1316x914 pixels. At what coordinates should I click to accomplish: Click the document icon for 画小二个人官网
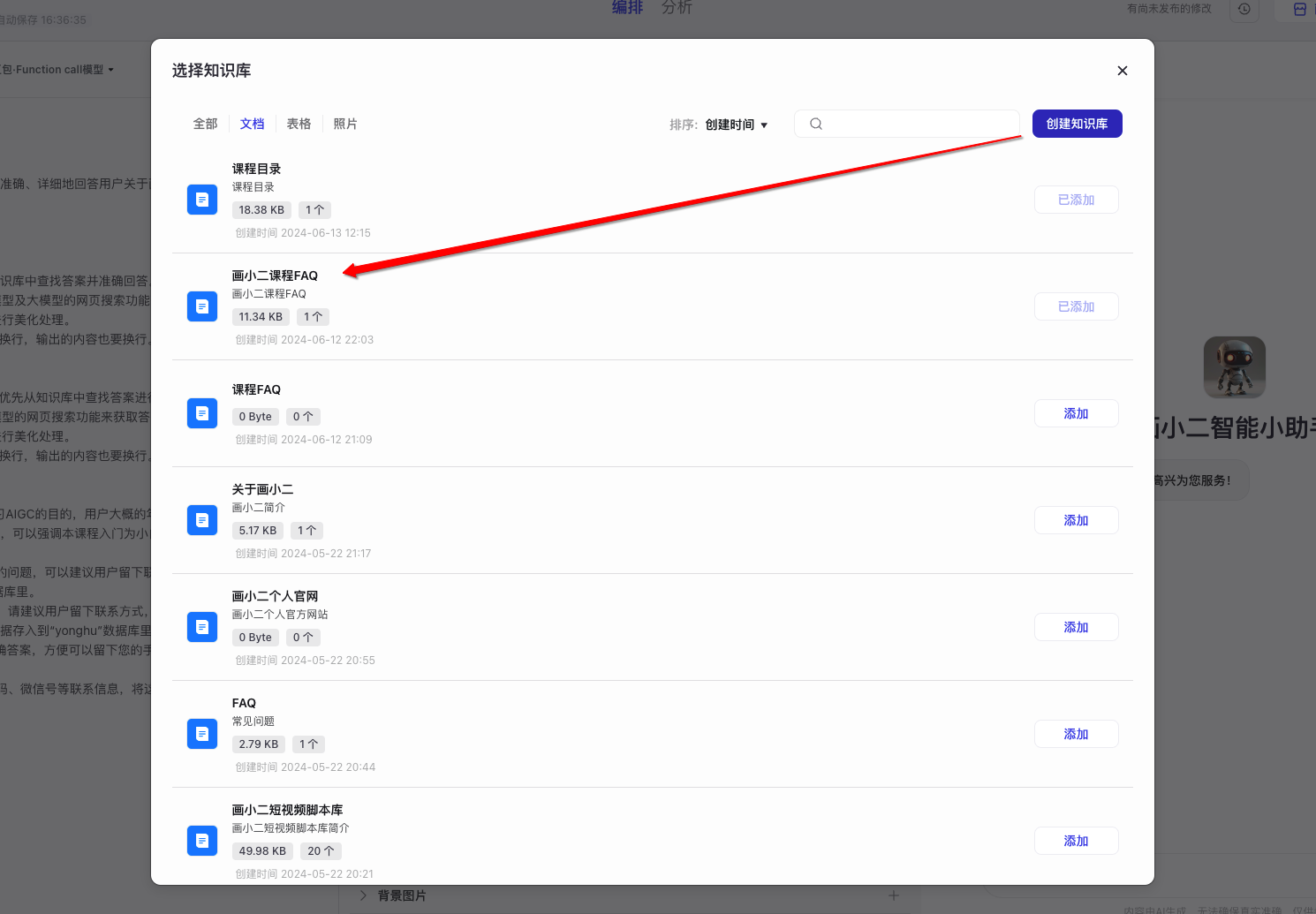(x=202, y=627)
